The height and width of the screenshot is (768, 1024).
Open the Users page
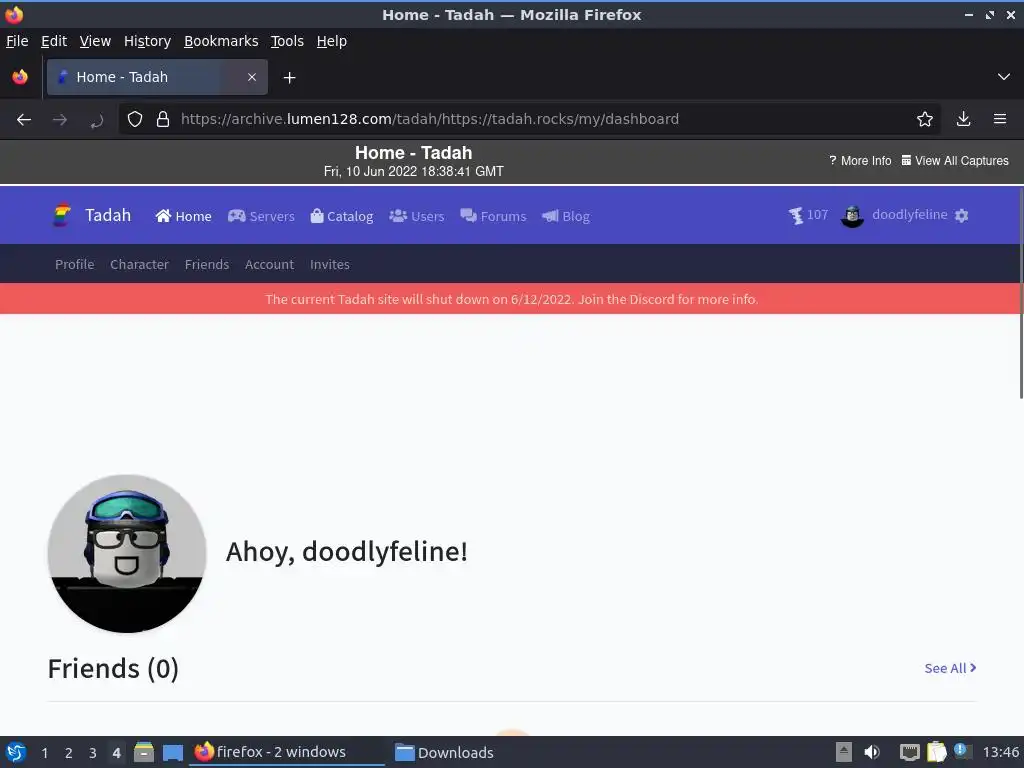click(x=417, y=216)
